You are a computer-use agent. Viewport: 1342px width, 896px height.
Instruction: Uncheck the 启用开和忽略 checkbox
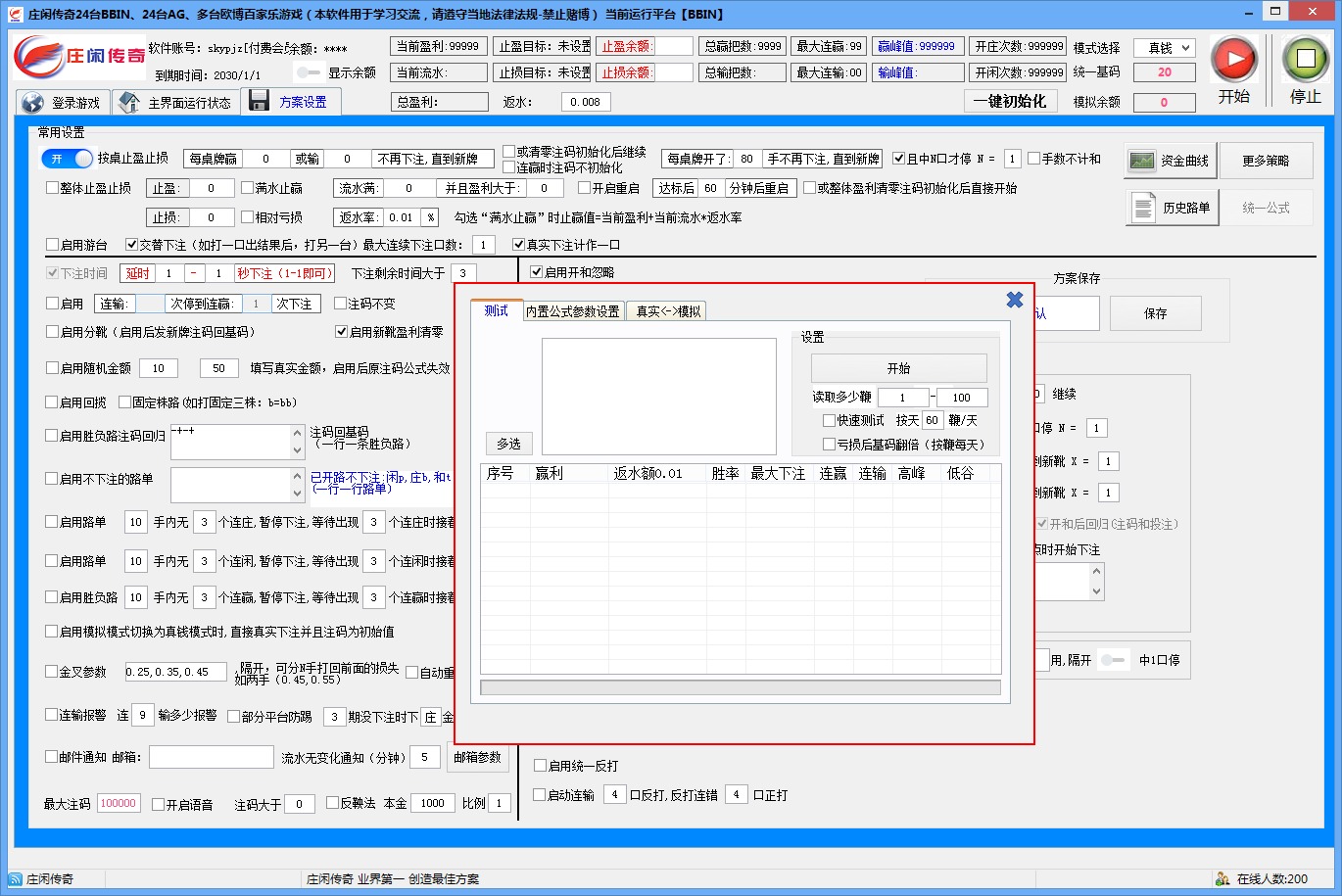click(x=537, y=272)
